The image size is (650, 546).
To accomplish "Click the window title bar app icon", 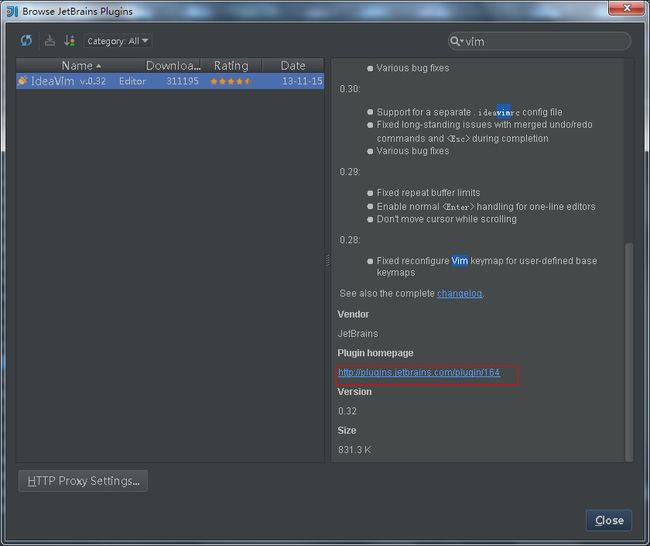I will [12, 11].
